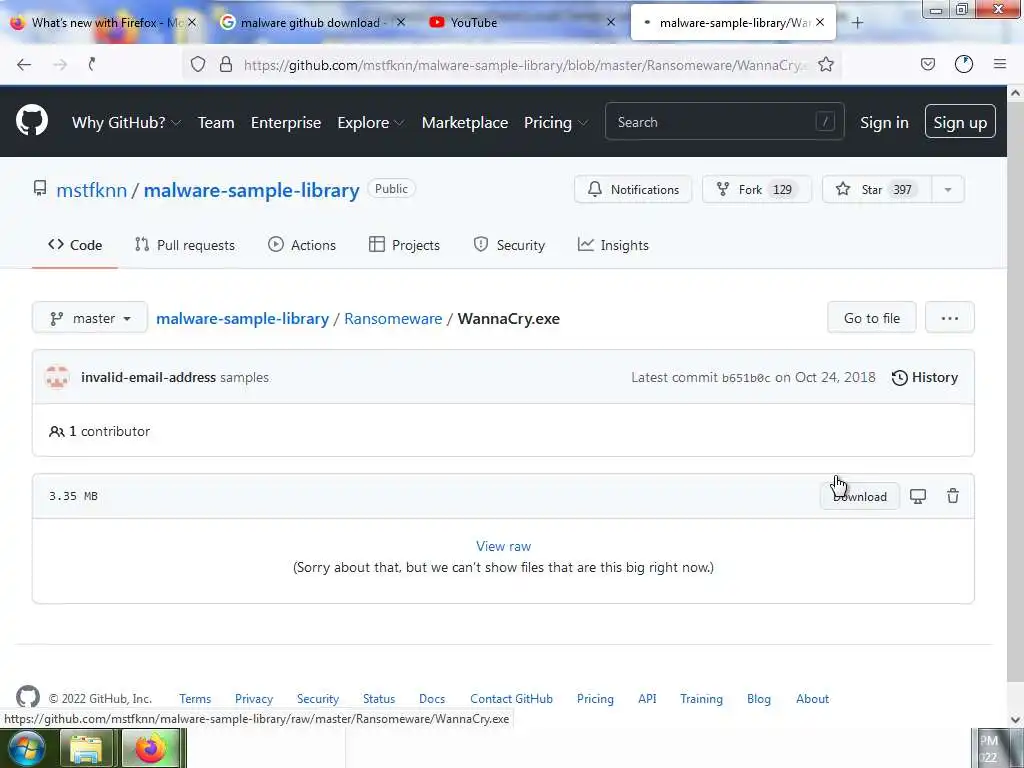The height and width of the screenshot is (768, 1024).
Task: Open the Actions tab
Action: tap(302, 245)
